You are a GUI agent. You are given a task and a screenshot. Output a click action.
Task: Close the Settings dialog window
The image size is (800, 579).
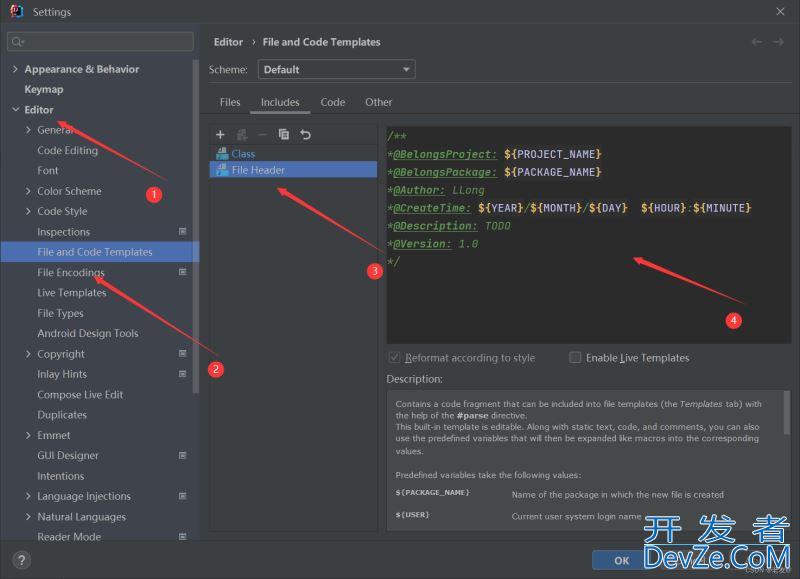coord(780,11)
